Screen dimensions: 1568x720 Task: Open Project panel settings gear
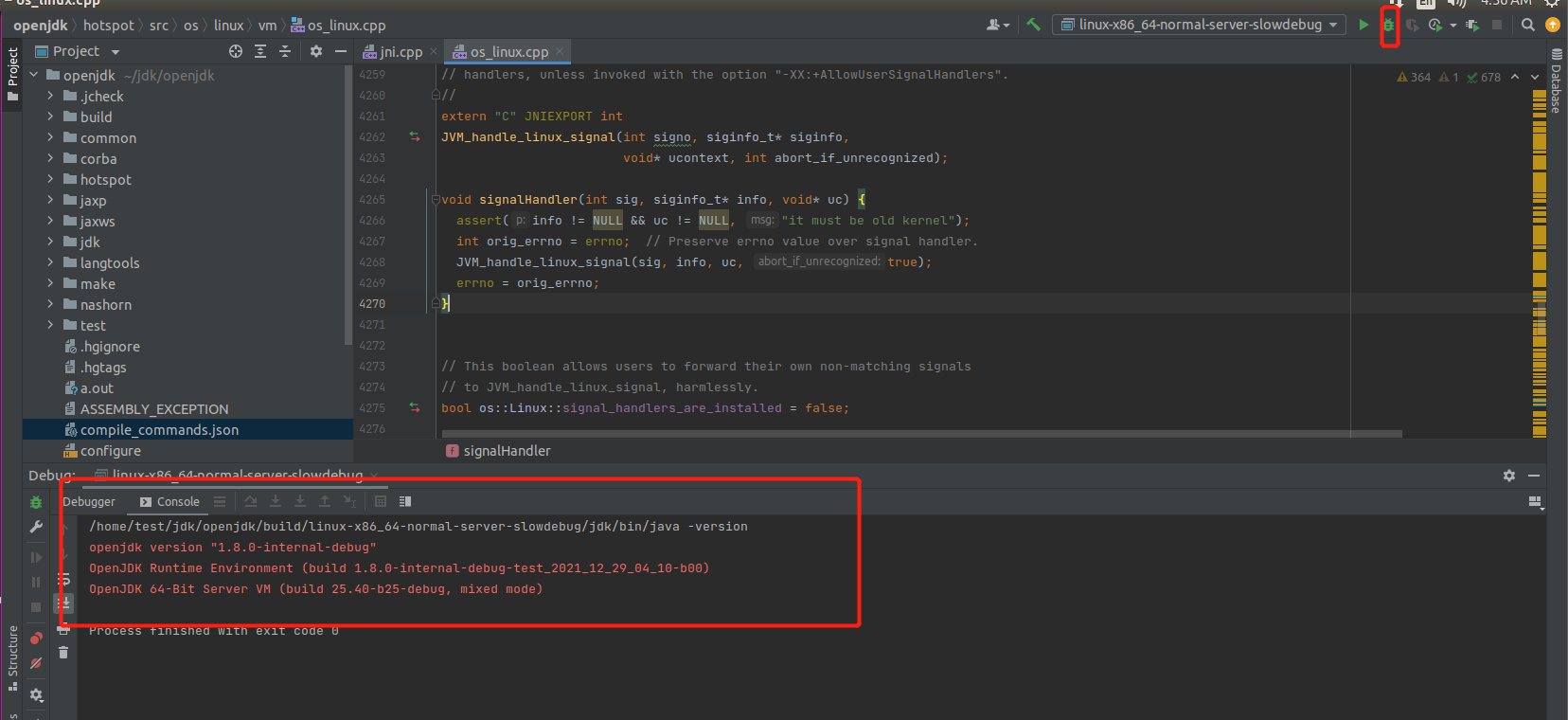pyautogui.click(x=316, y=51)
